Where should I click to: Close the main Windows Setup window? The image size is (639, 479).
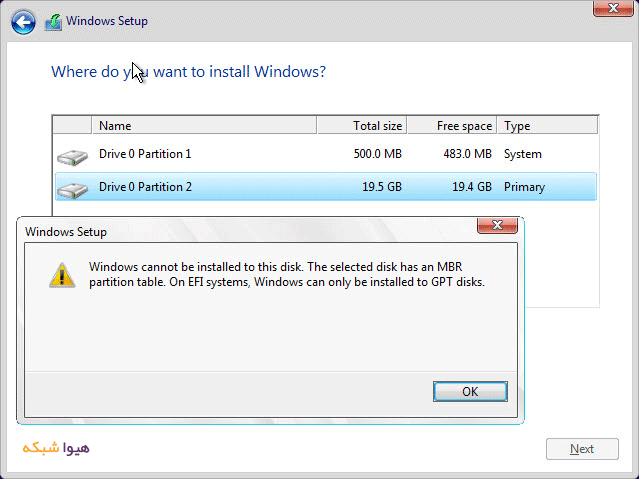(x=612, y=10)
